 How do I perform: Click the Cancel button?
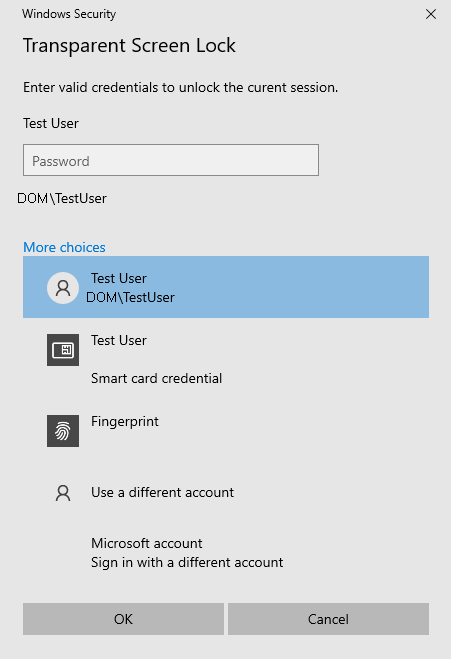[328, 619]
